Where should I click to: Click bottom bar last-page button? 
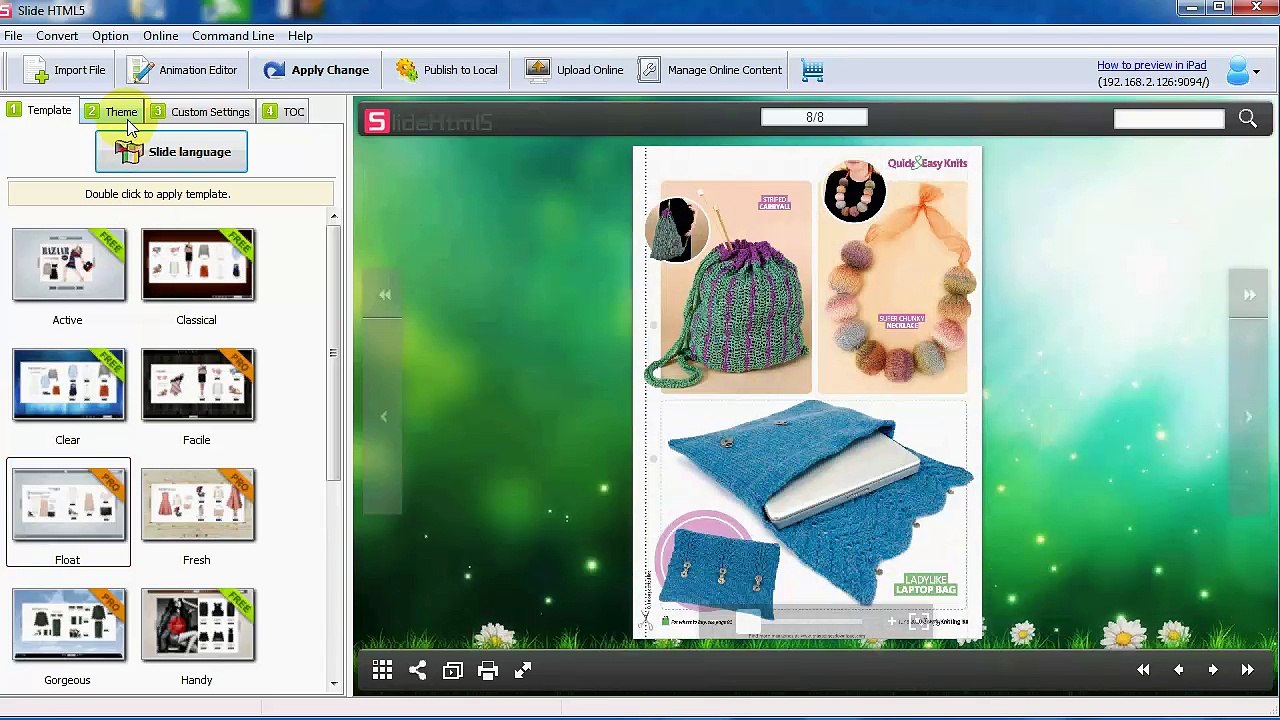1247,670
